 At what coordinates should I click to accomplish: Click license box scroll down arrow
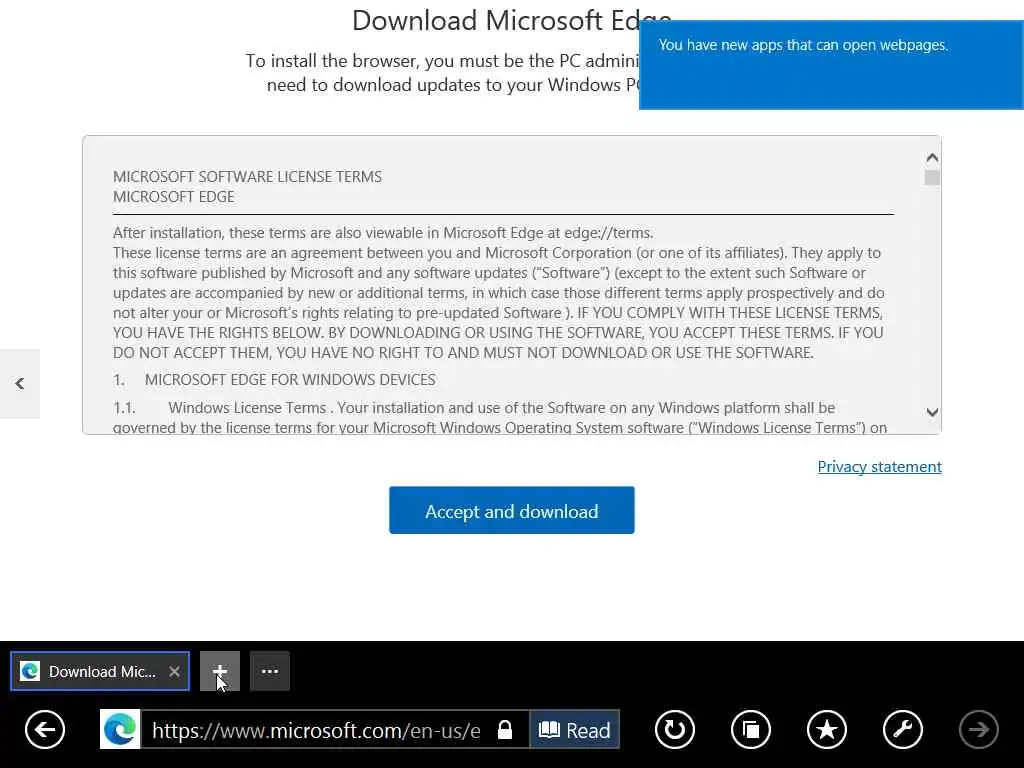[x=932, y=412]
